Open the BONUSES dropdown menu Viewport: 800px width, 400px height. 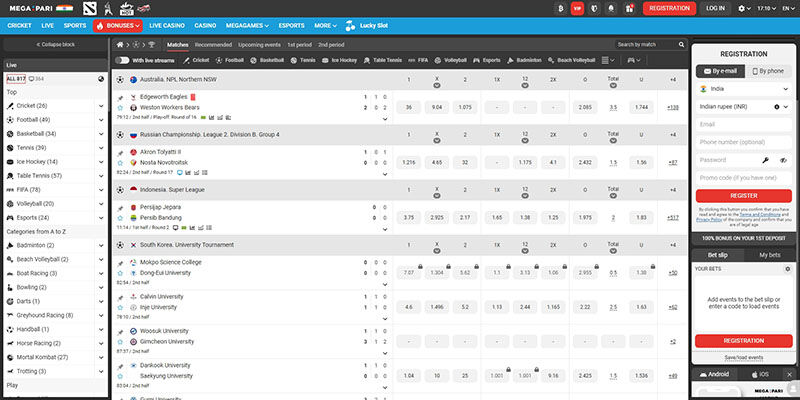(117, 26)
